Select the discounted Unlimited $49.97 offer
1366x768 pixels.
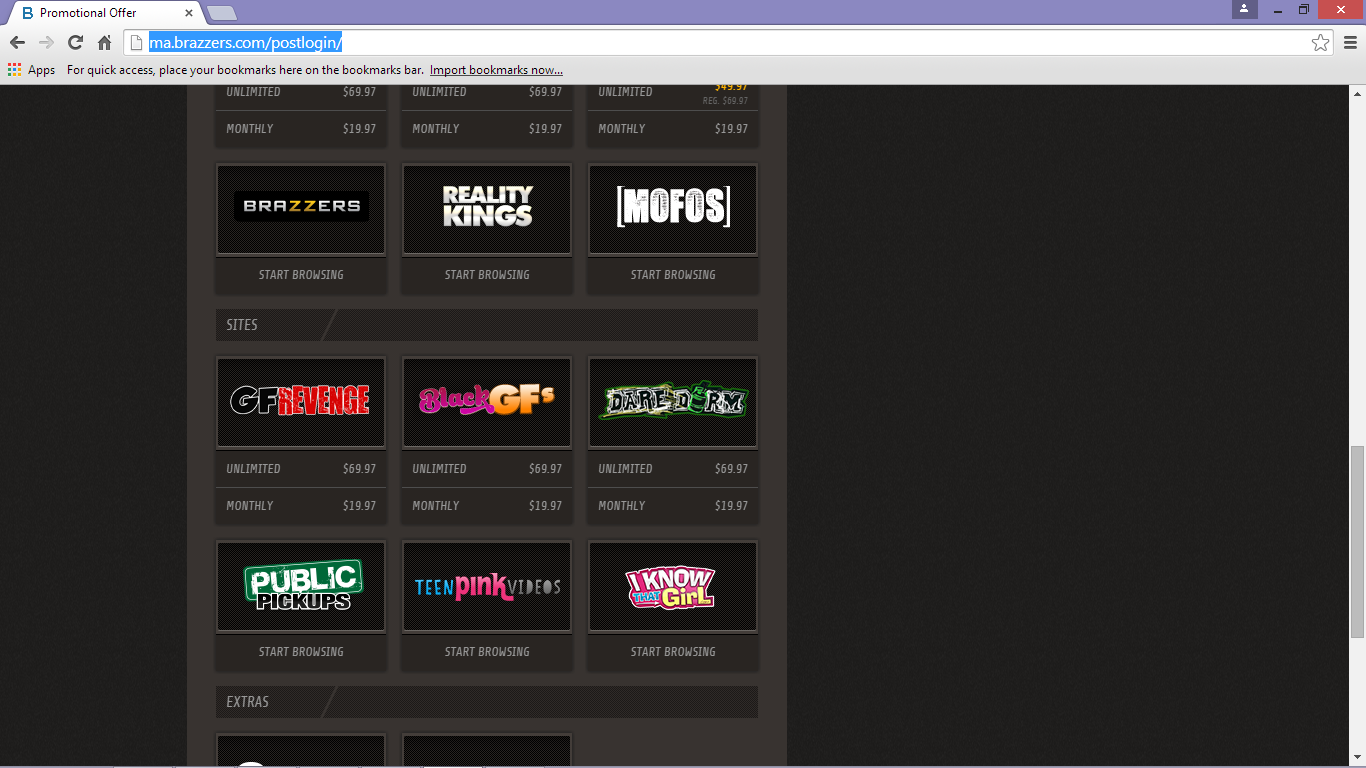click(x=673, y=96)
